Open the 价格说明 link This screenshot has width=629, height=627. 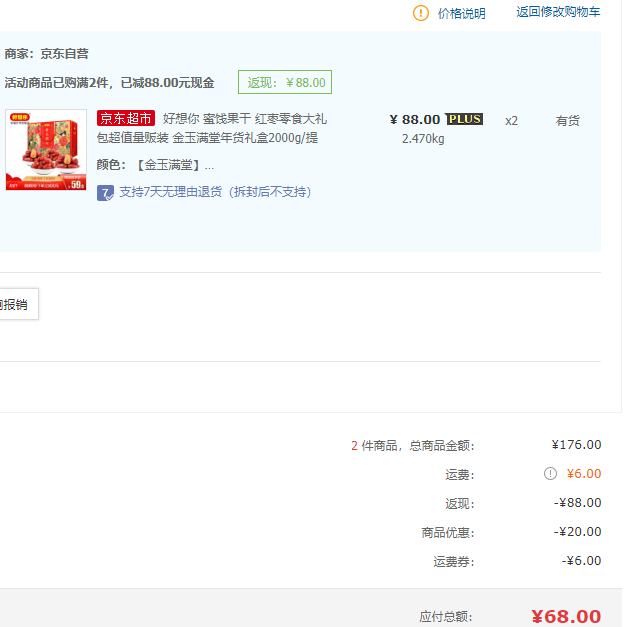pyautogui.click(x=461, y=14)
